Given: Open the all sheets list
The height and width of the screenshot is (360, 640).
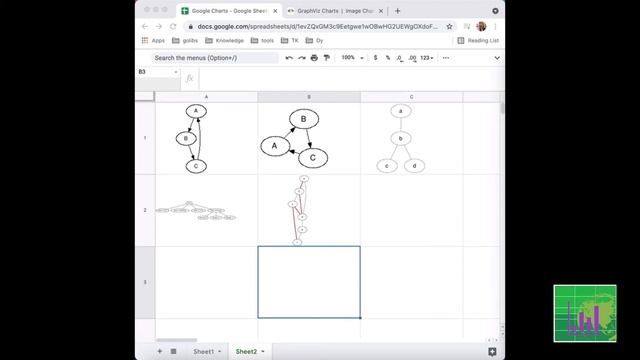Looking at the screenshot, I should (x=173, y=351).
